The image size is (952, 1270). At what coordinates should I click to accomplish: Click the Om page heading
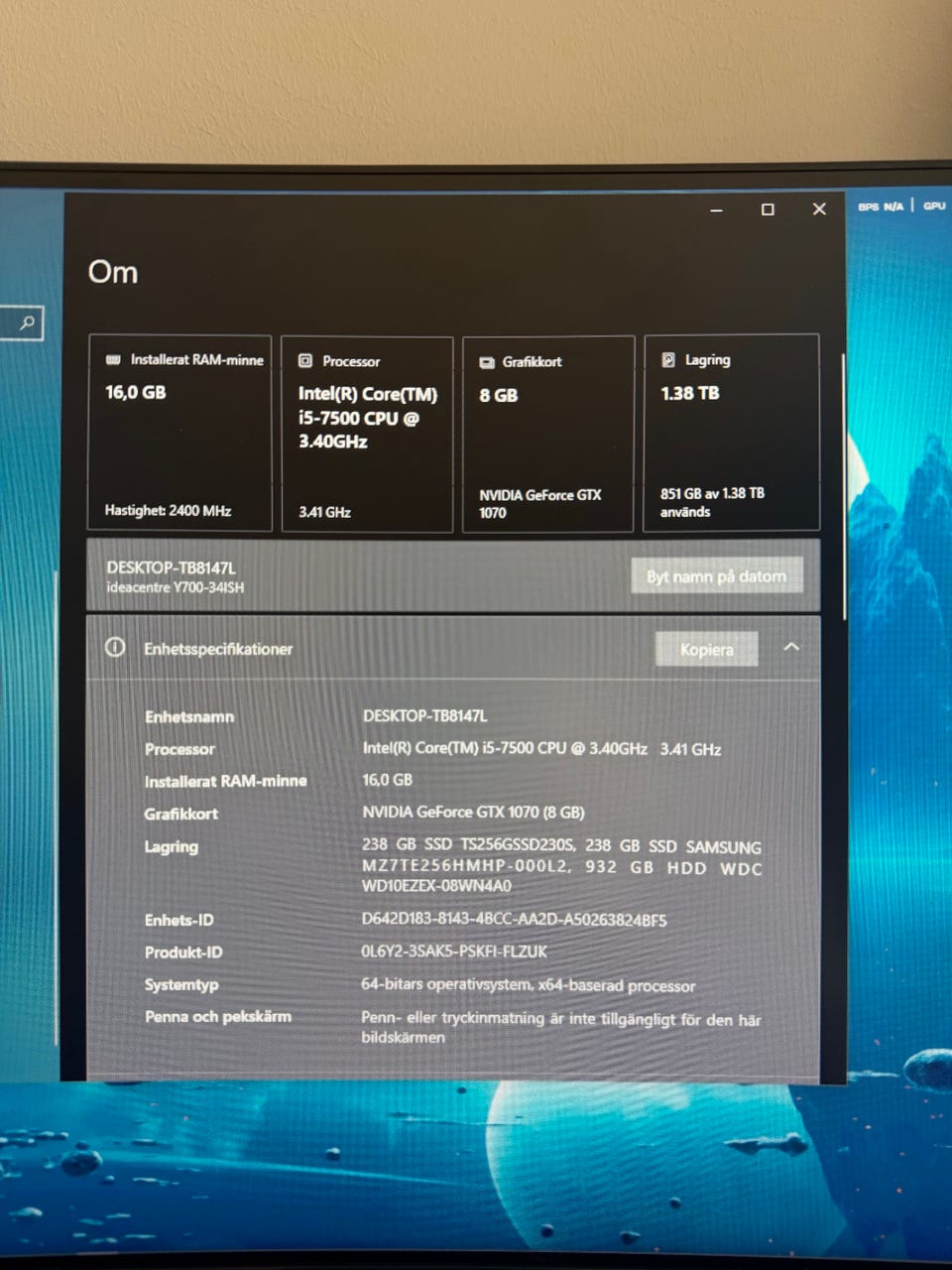pyautogui.click(x=113, y=272)
